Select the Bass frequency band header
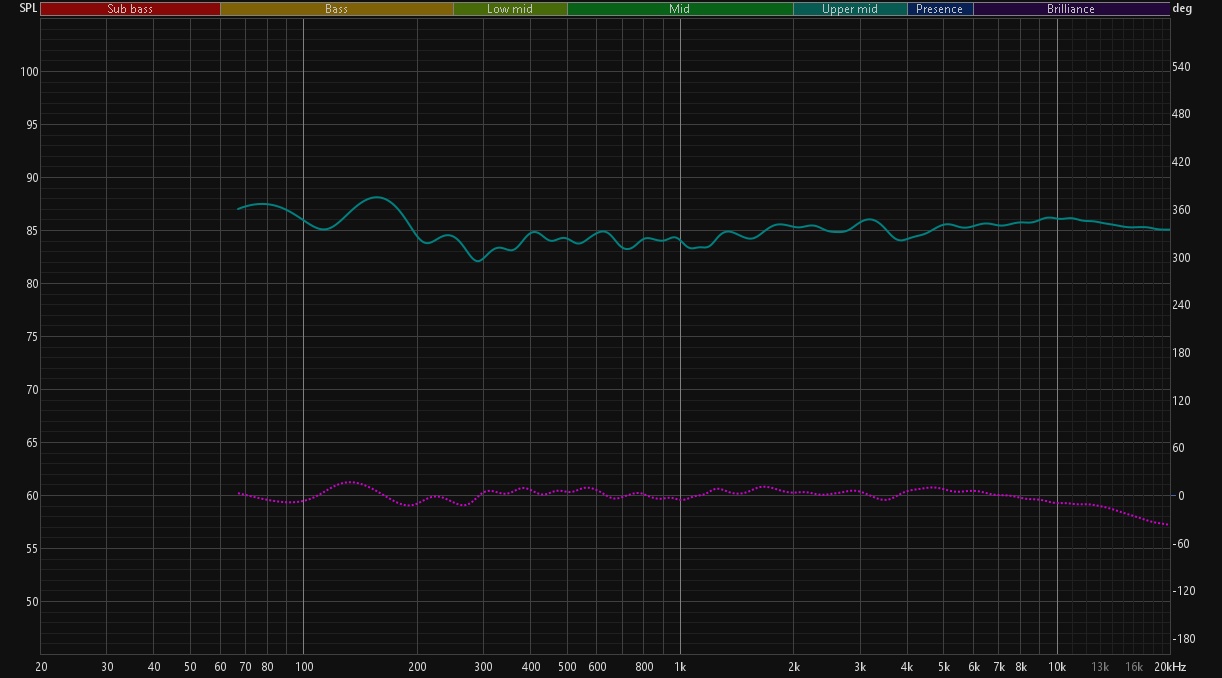 pyautogui.click(x=336, y=9)
